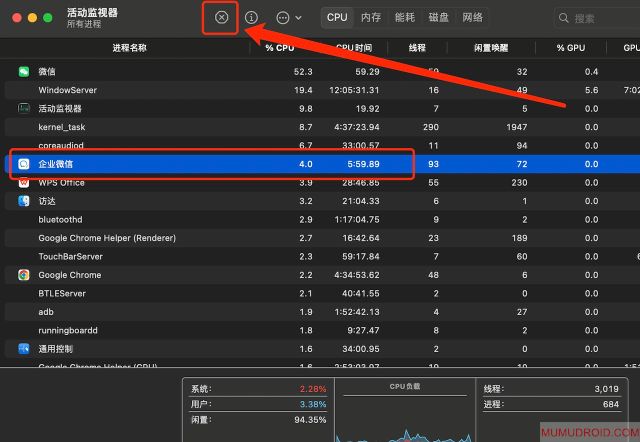Click the 企业微信 app icon

pos(24,164)
